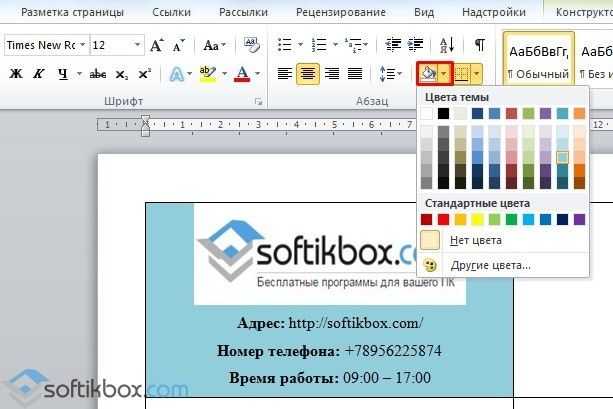The image size is (613, 409).
Task: Center align the text
Action: click(x=308, y=74)
